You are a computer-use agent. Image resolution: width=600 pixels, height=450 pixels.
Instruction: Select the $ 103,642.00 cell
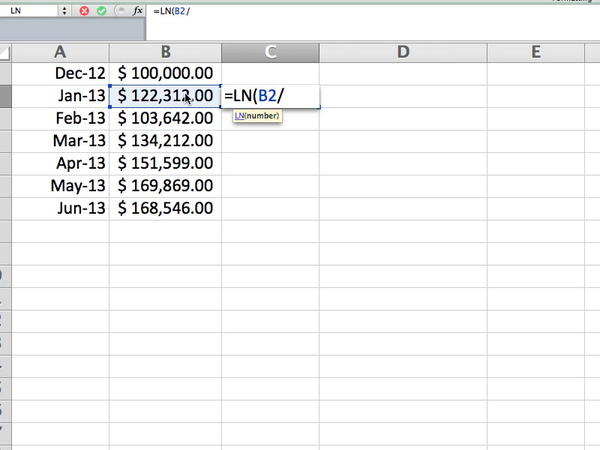tap(165, 119)
